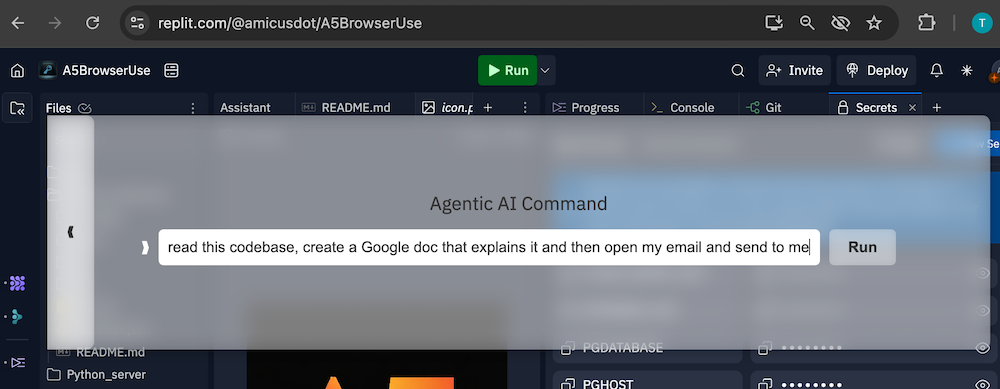
Task: Click the left chevron on overlay handle
Action: (70, 232)
